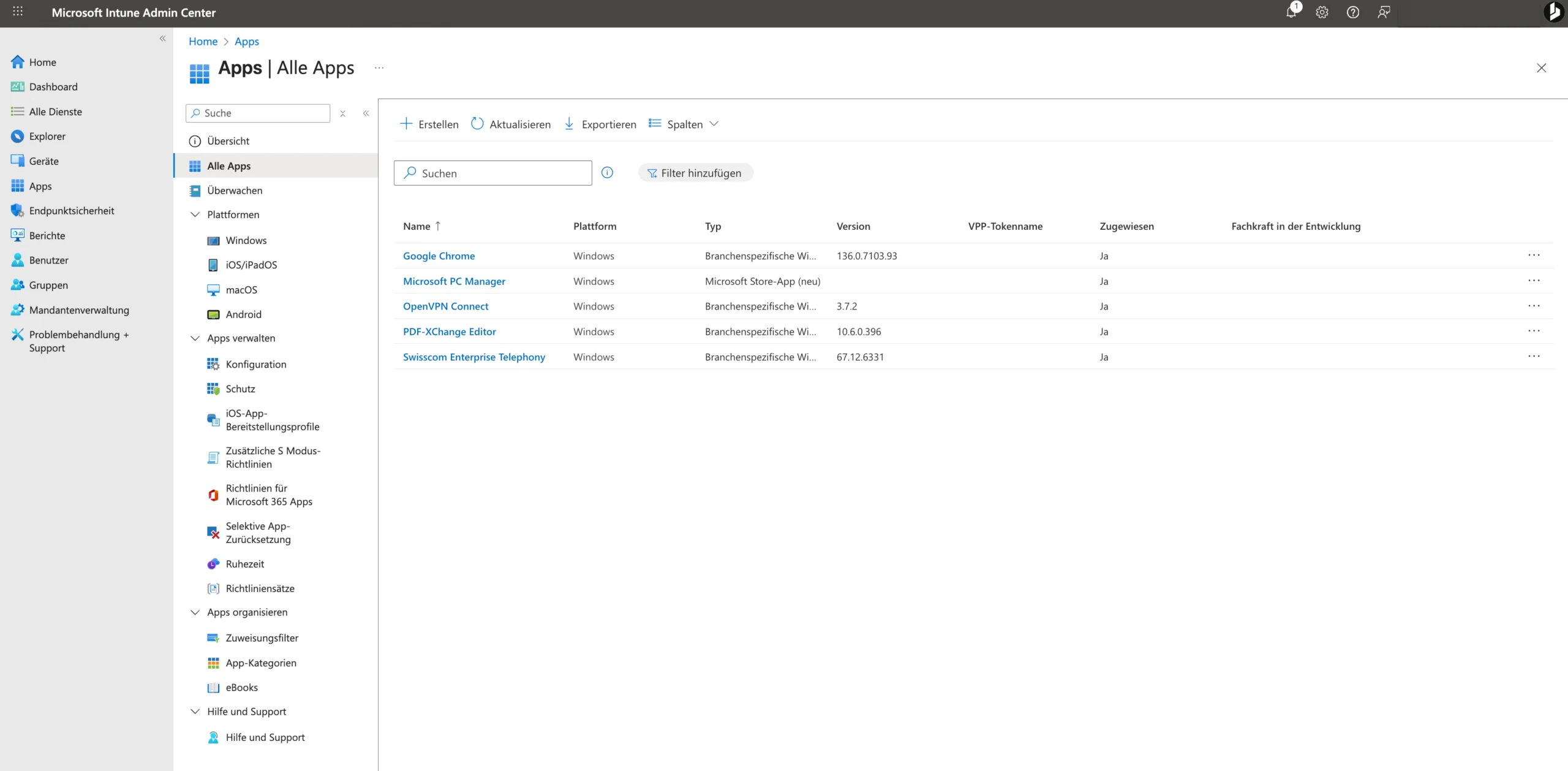
Task: Open Konfiguration under Apps verwalten
Action: coord(255,364)
